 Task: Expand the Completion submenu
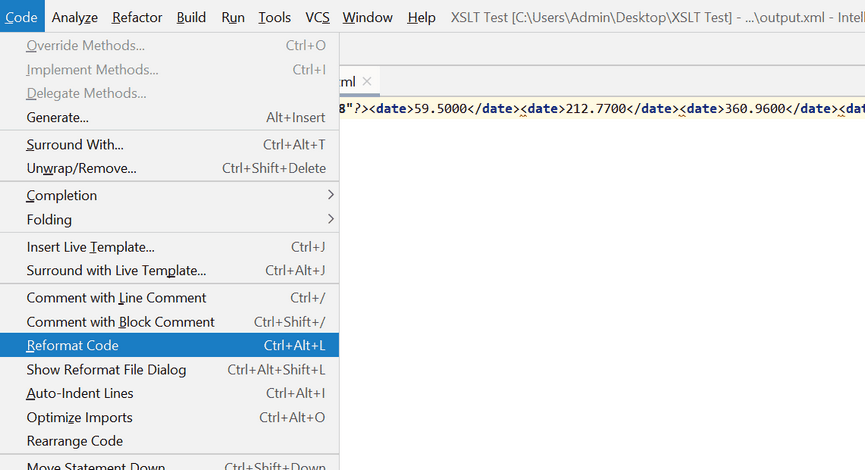170,195
